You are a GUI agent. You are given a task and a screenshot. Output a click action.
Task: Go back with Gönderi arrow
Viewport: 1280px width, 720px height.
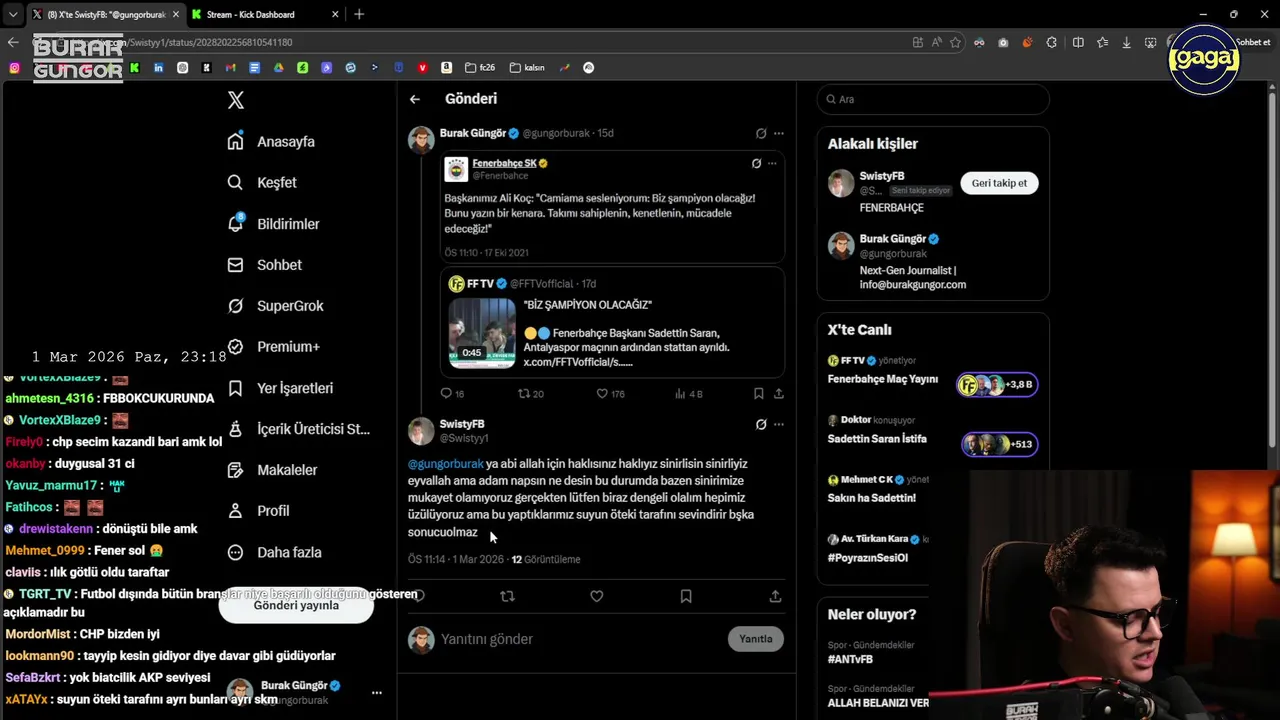[x=415, y=99]
